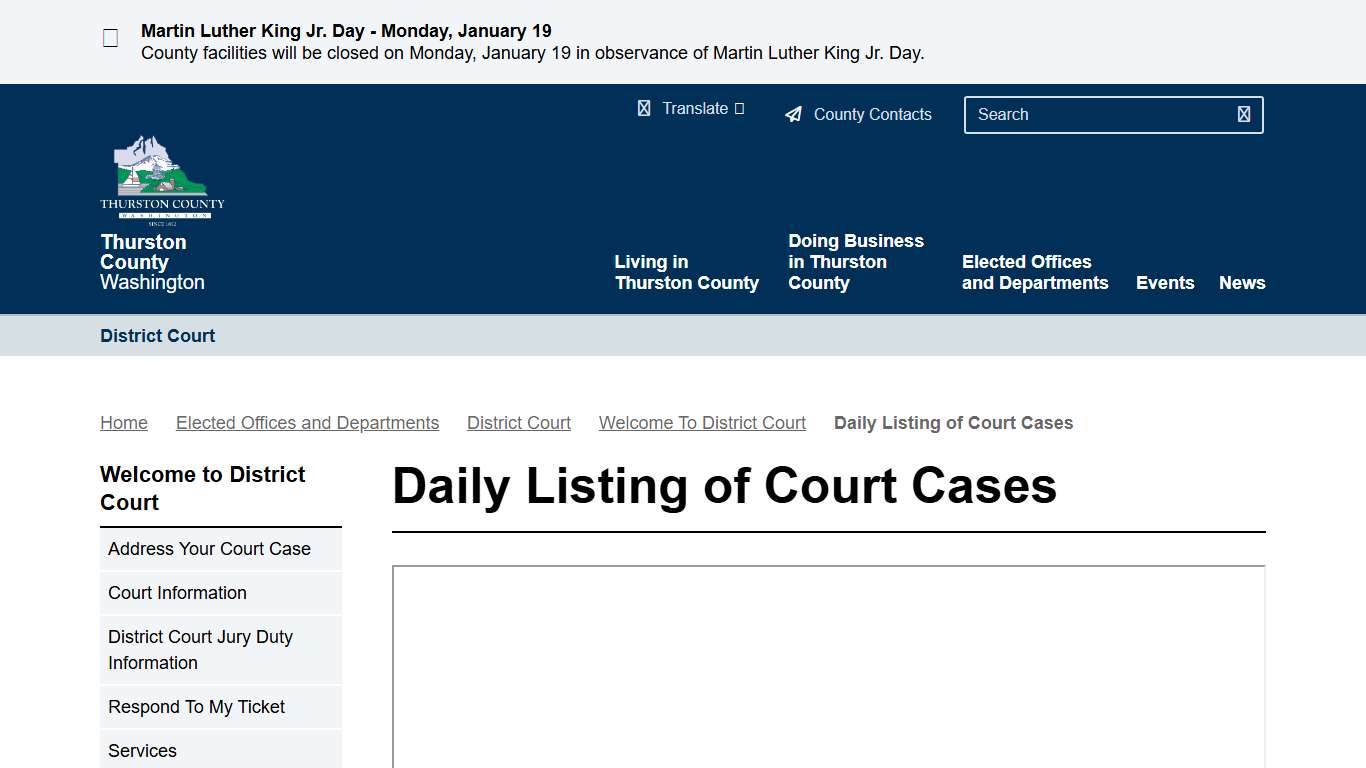Open the Doing Business in Thurston County menu
The width and height of the screenshot is (1366, 768).
tap(856, 261)
